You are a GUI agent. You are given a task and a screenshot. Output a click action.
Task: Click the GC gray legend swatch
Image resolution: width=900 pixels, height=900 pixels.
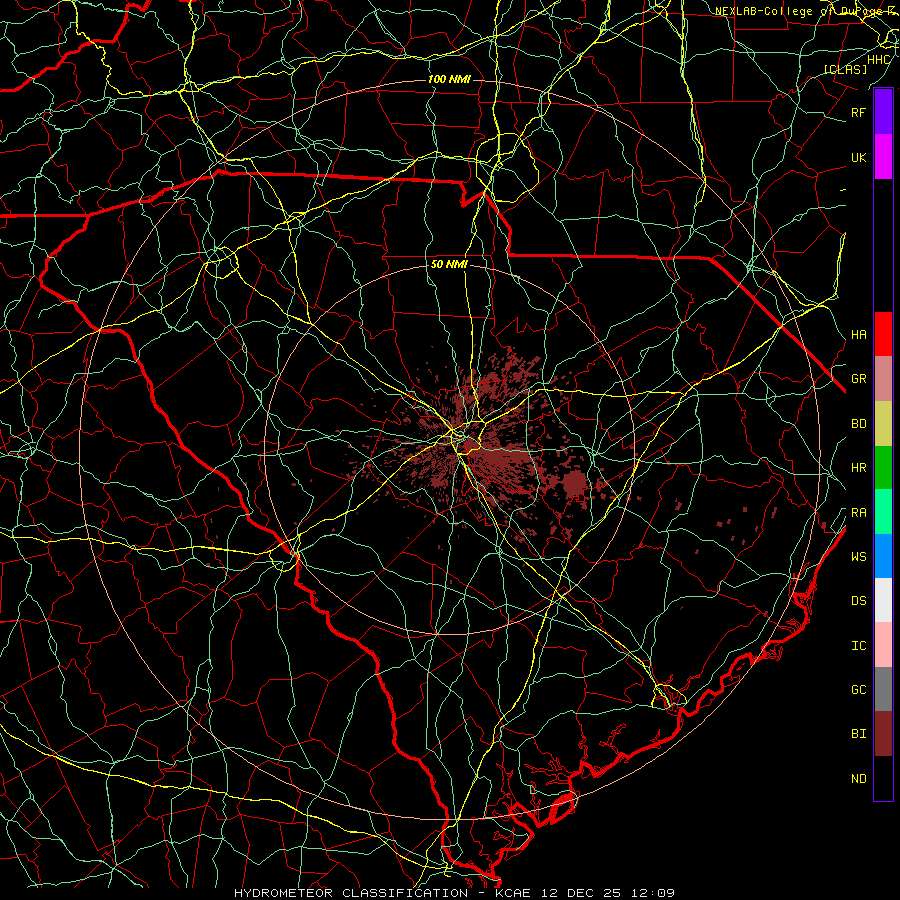(883, 689)
